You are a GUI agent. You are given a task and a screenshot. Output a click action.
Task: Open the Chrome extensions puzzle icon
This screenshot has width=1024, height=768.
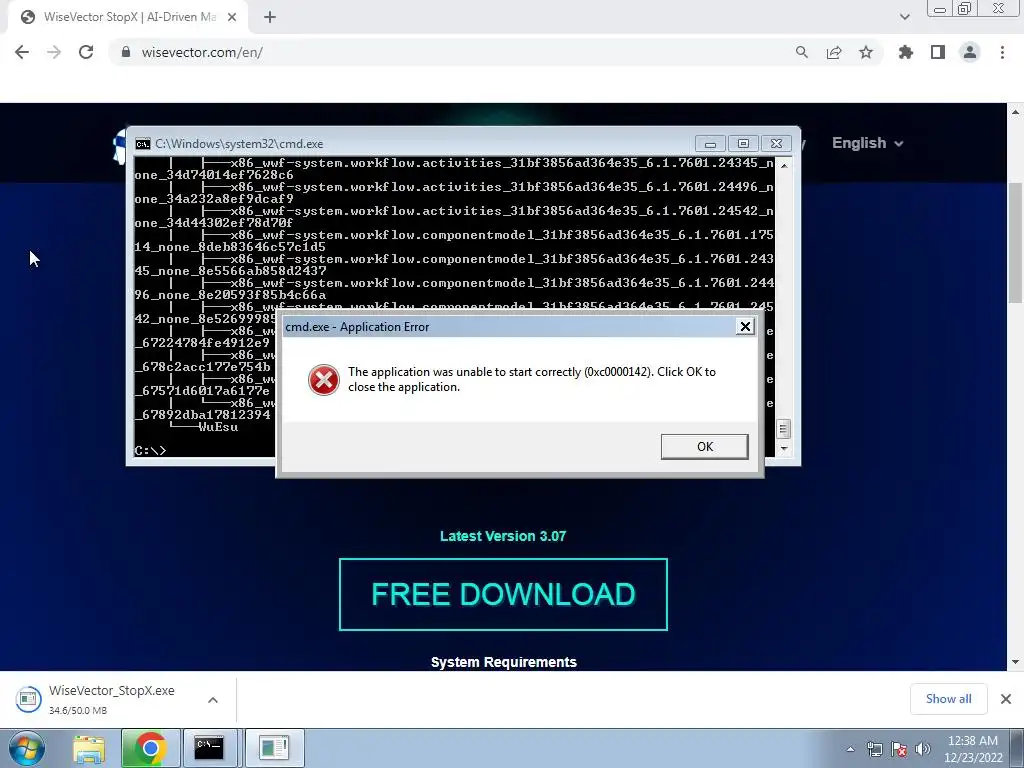point(906,52)
